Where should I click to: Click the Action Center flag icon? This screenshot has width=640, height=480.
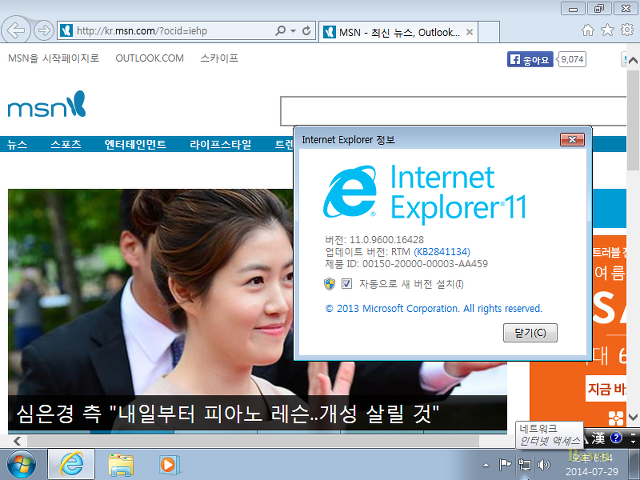coord(504,464)
